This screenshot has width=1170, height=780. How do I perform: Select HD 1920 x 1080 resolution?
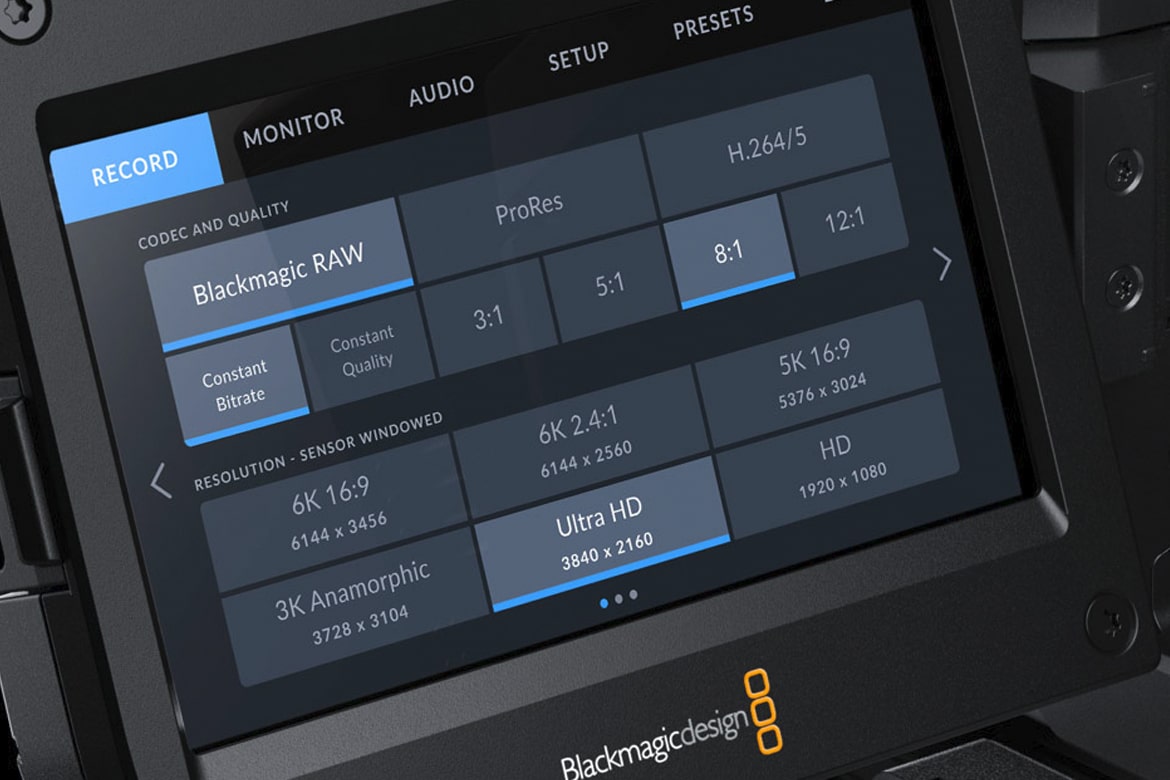pyautogui.click(x=838, y=464)
